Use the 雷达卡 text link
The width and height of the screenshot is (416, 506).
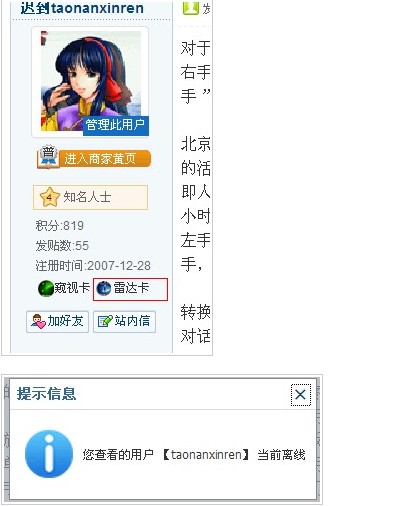click(x=131, y=288)
